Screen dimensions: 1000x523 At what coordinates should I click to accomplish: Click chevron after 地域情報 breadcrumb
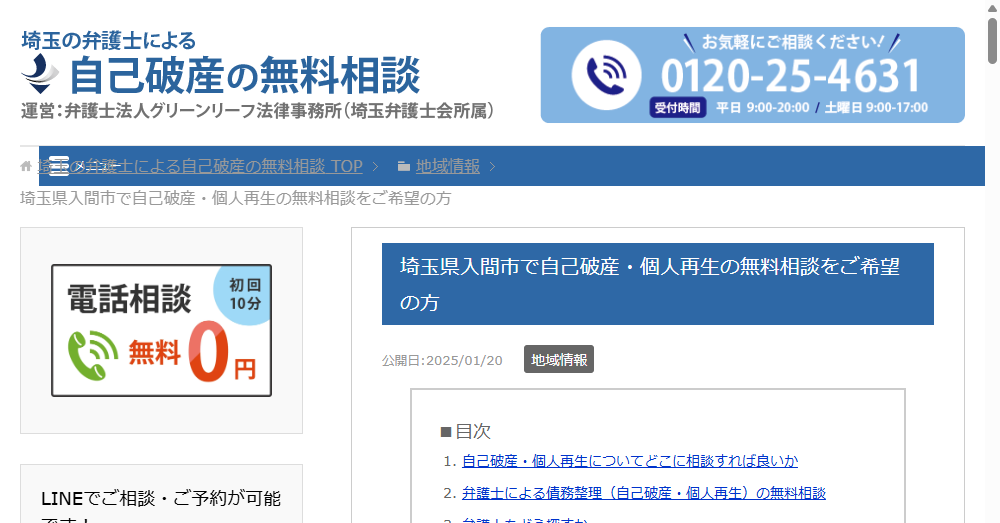492,166
